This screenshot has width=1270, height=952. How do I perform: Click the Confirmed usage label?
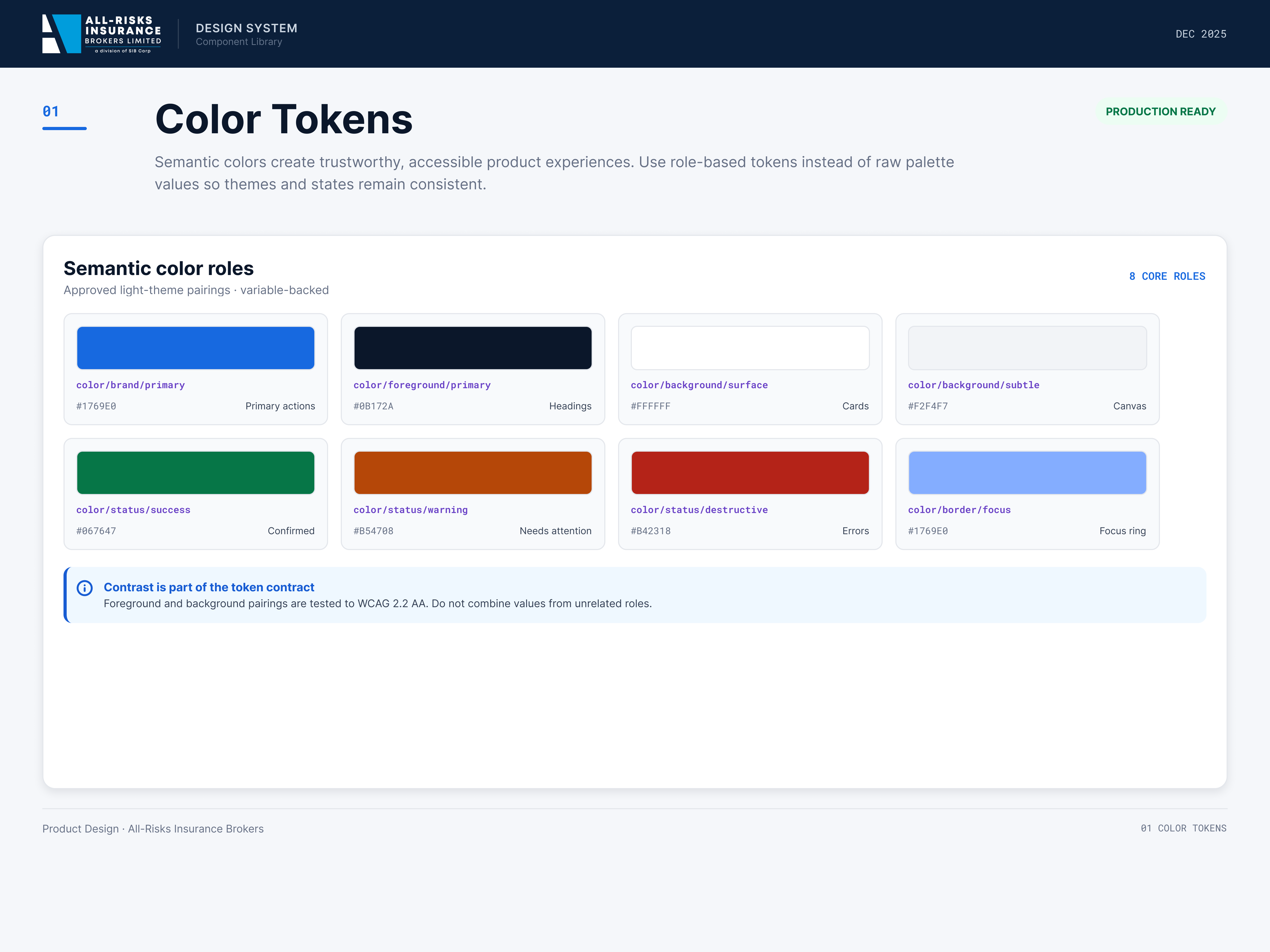291,531
